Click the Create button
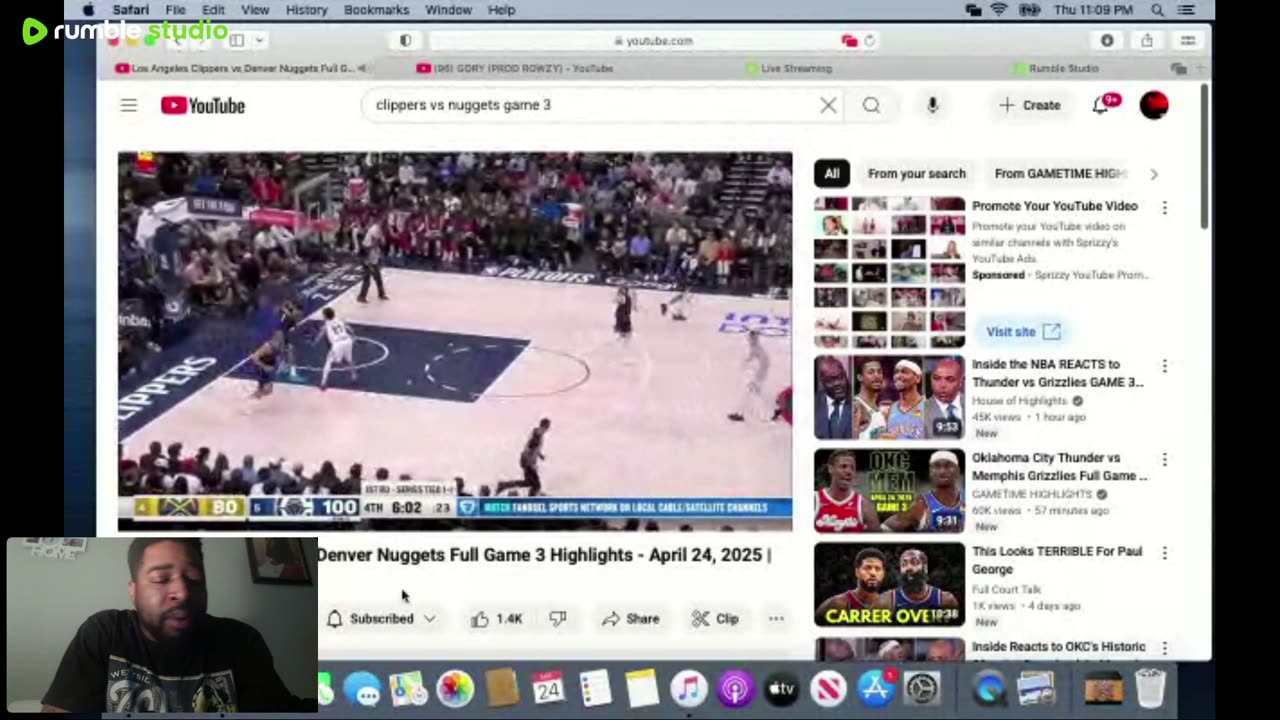The height and width of the screenshot is (720, 1280). 1029,105
